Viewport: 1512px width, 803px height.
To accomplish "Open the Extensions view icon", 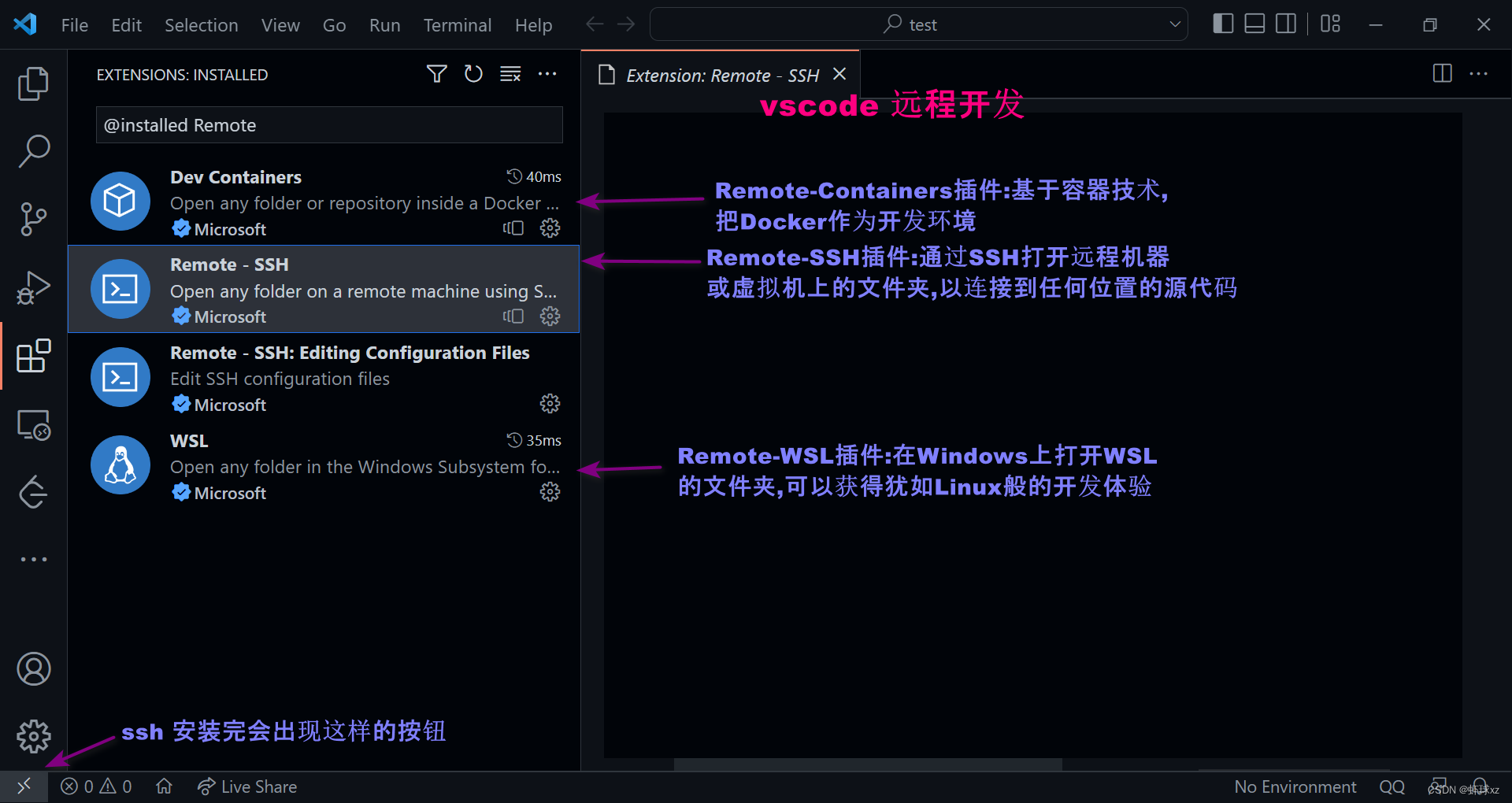I will tap(33, 356).
